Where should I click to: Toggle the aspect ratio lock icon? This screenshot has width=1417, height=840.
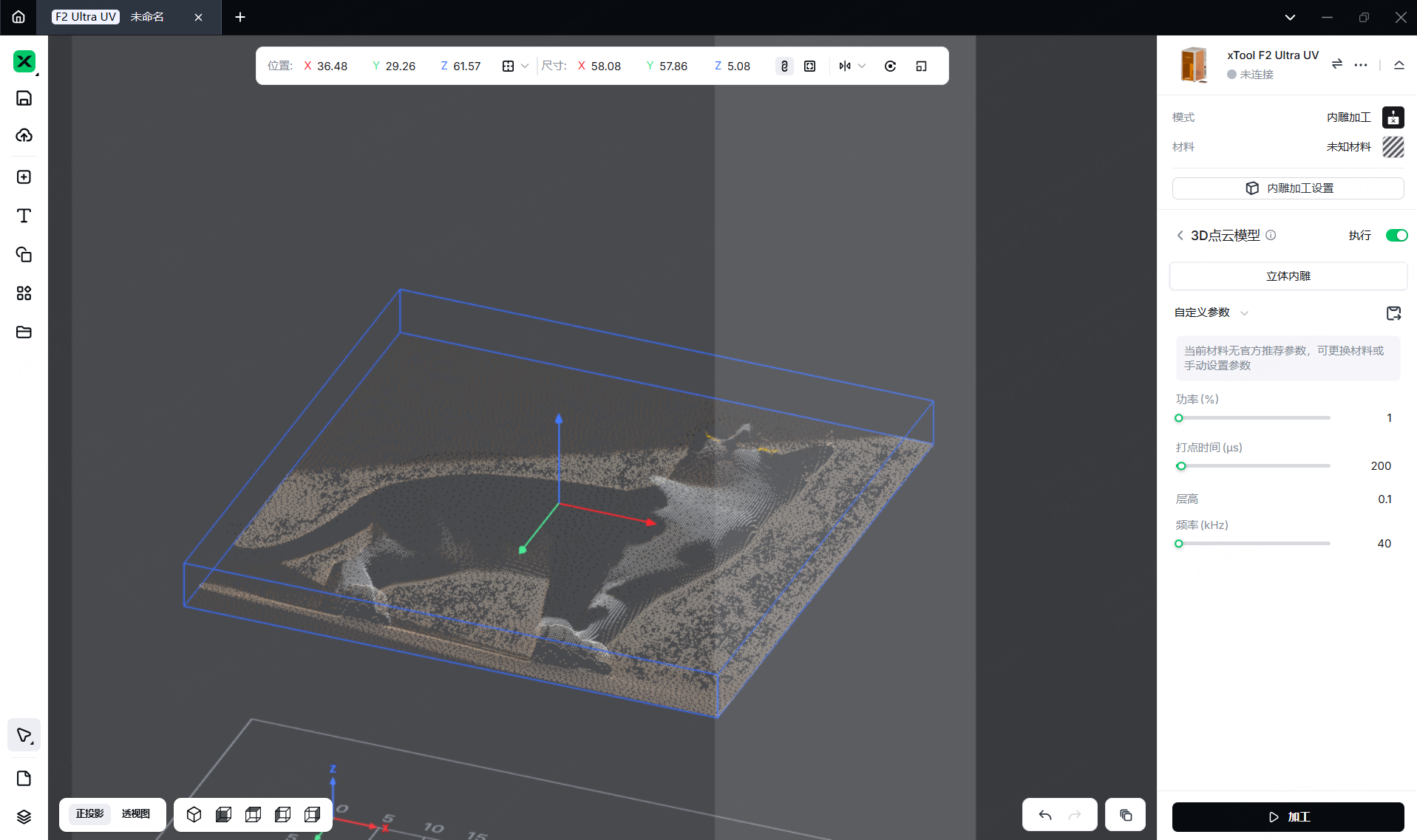pyautogui.click(x=784, y=66)
